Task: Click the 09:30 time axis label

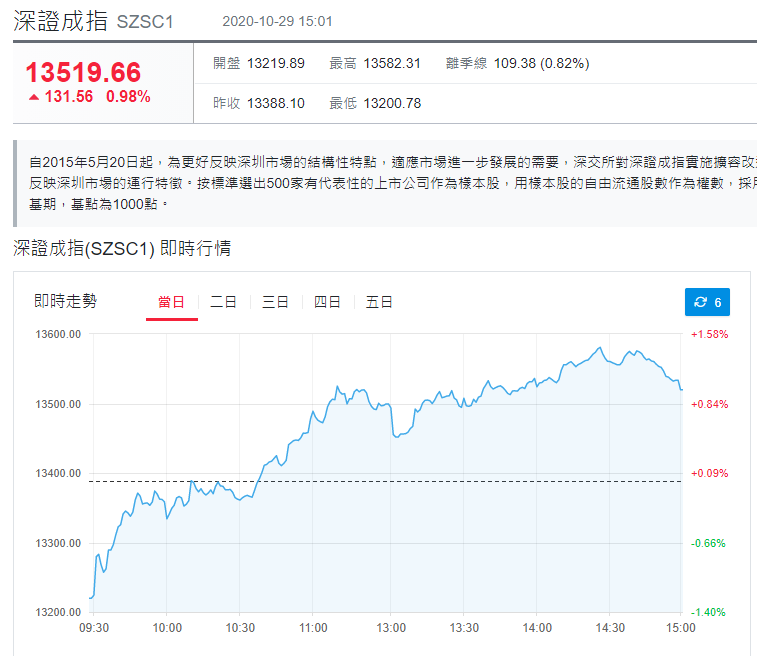Action: point(94,628)
